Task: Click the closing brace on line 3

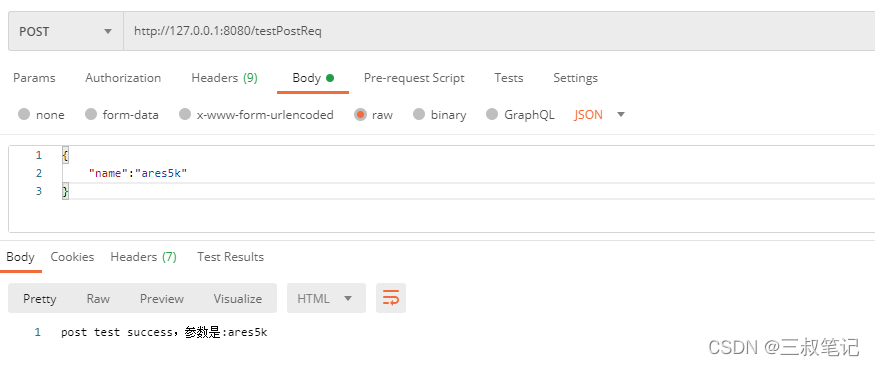Action: [x=65, y=191]
